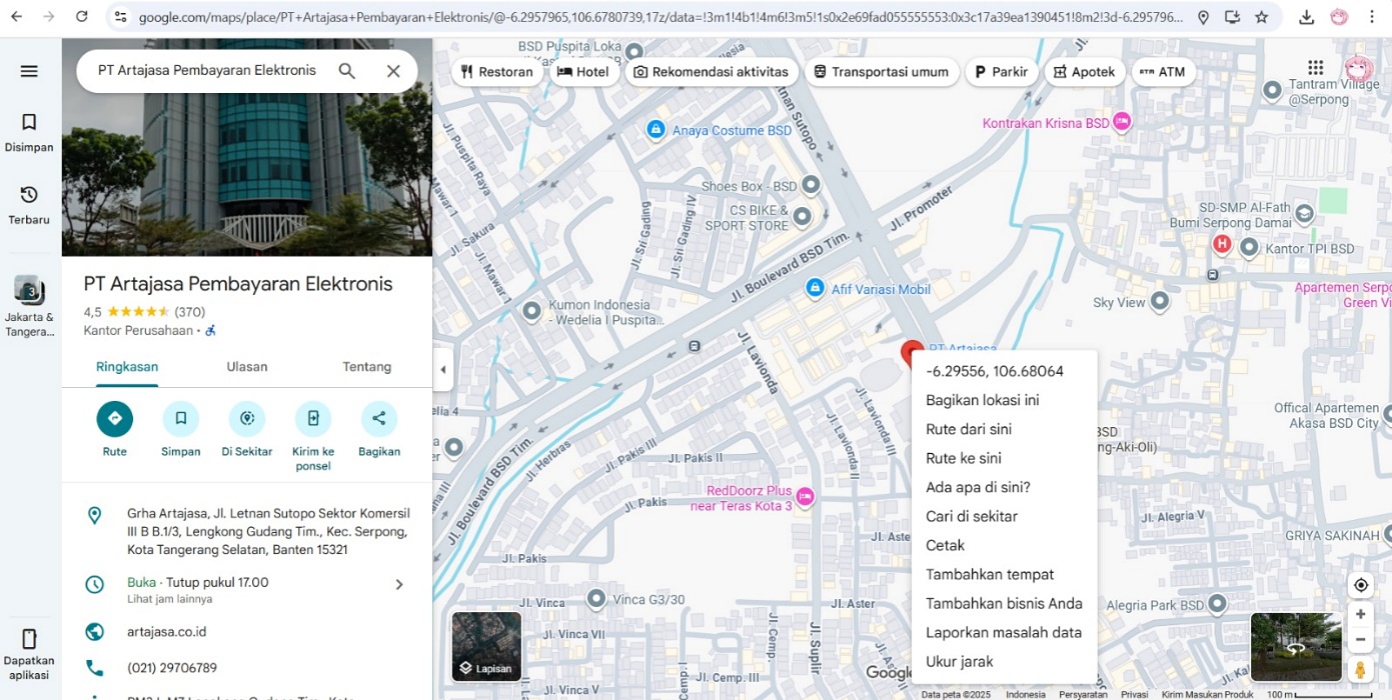Click Tambahkan bisnis Anda option
This screenshot has height=700, width=1392.
pos(1004,603)
